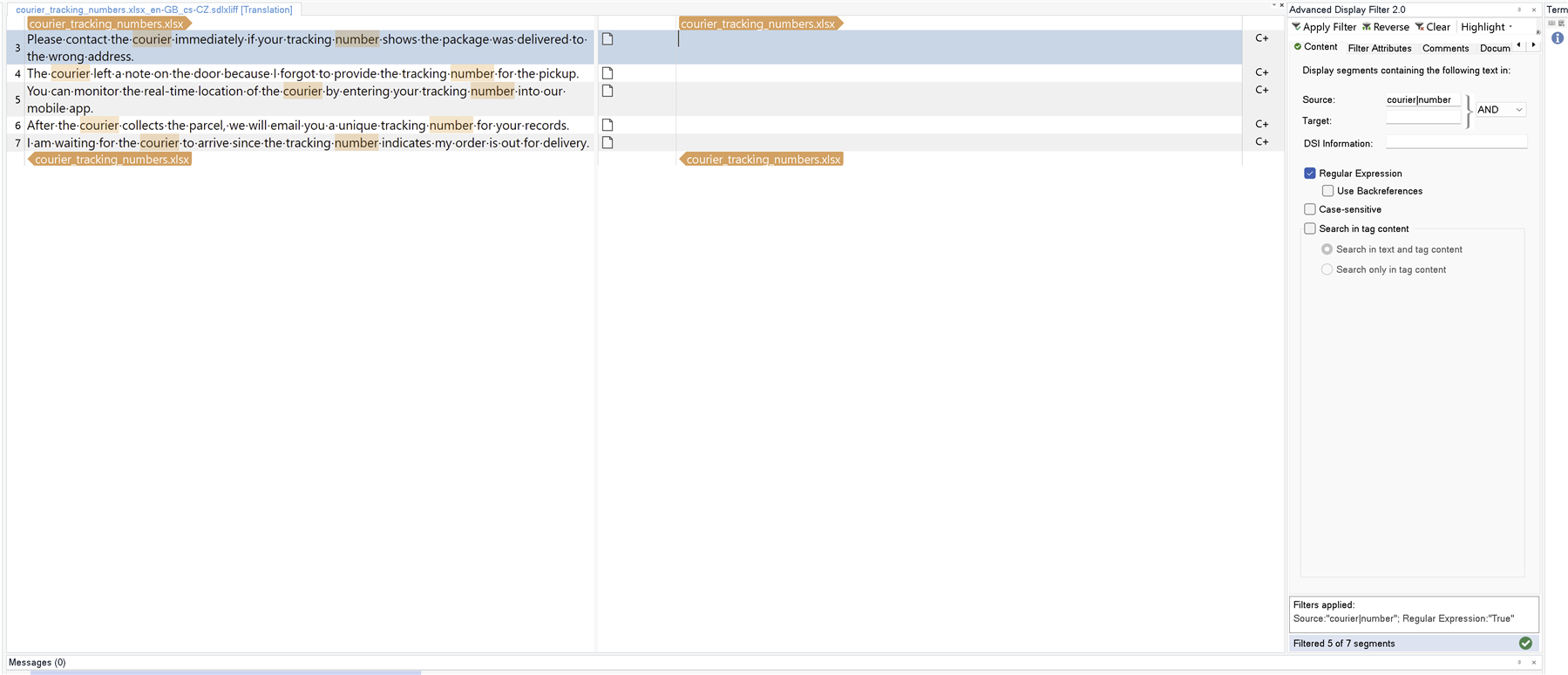This screenshot has width=1568, height=675.
Task: Enable Search in tag content checkbox
Action: click(x=1309, y=228)
